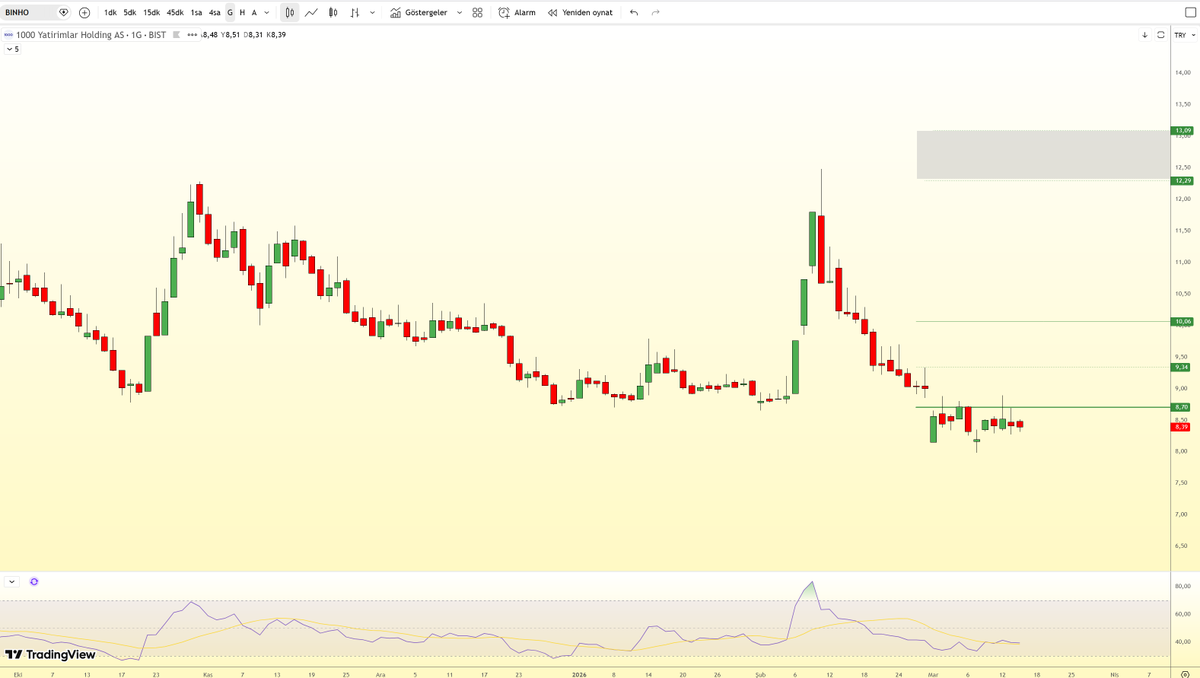The height and width of the screenshot is (678, 1200).
Task: Select the candlestick chart style
Action: (333, 13)
